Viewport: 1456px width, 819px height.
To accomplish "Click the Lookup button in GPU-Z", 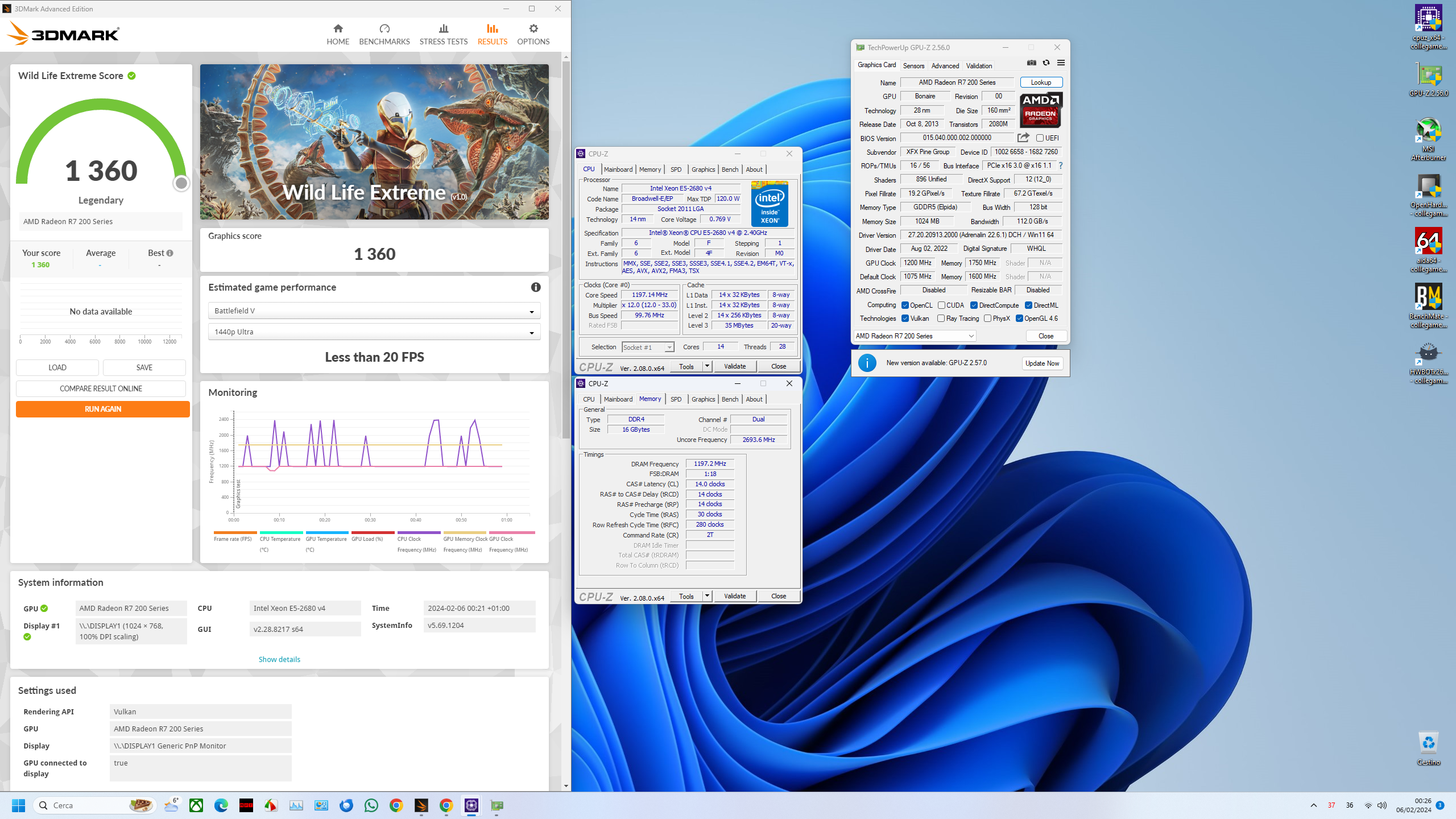I will (1041, 82).
